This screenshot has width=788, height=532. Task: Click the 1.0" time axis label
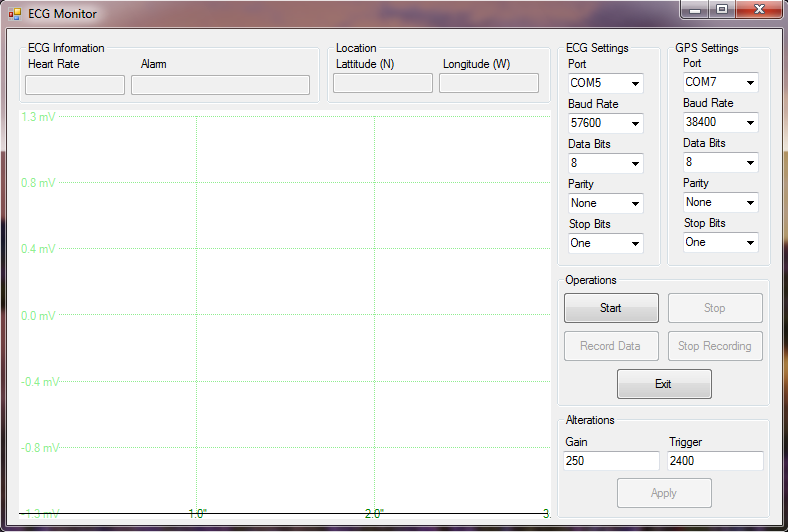(x=198, y=514)
